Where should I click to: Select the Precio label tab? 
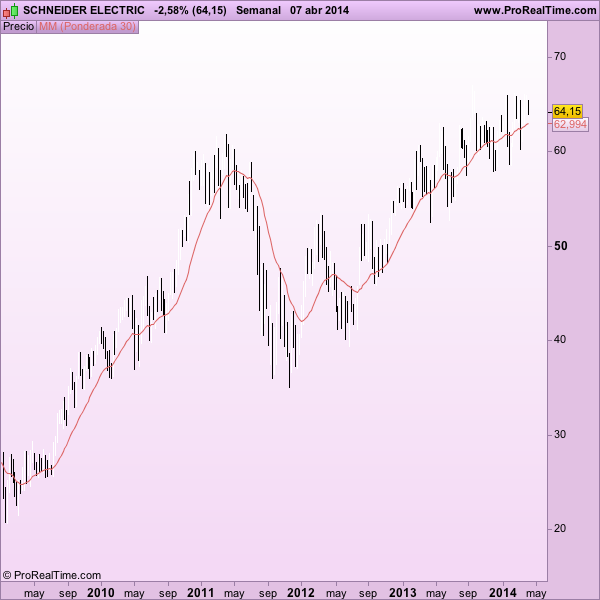[x=18, y=27]
